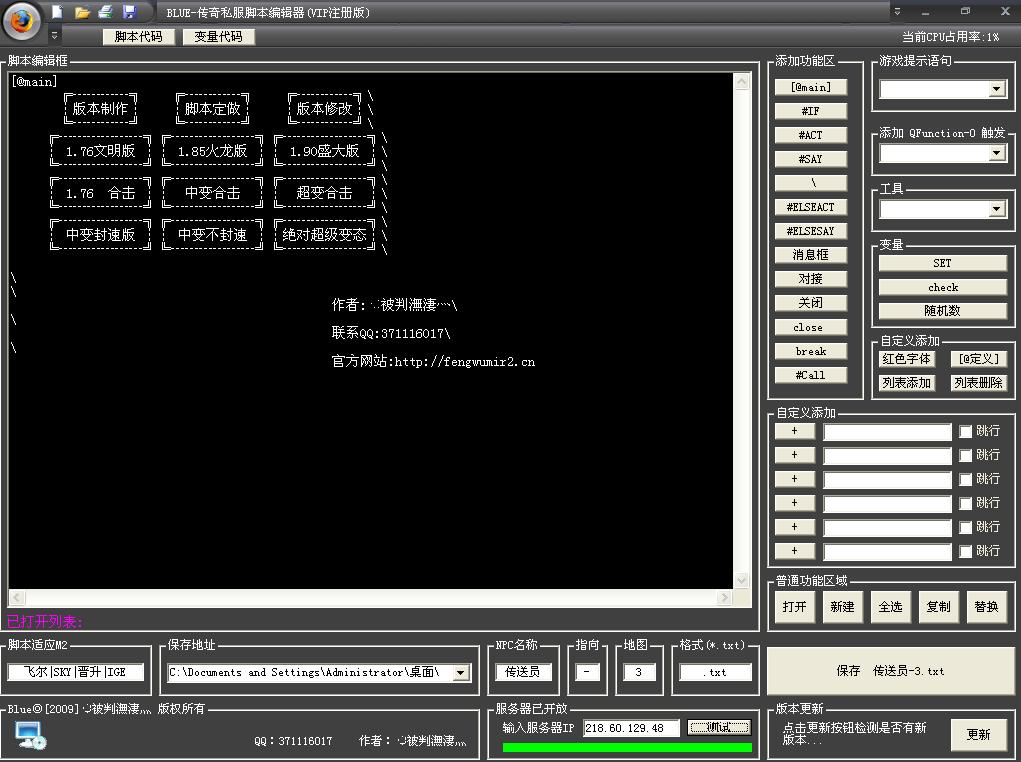Click the #ELSEACT button
1021x762 pixels.
(809, 207)
